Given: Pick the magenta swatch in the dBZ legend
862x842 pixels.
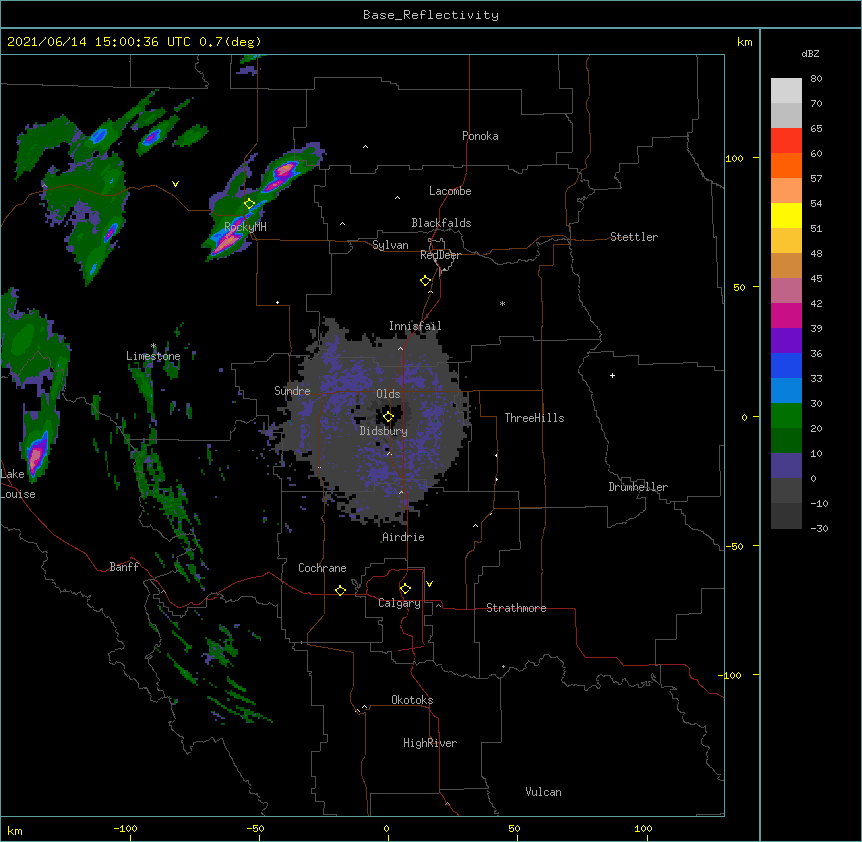Looking at the screenshot, I should click(786, 315).
